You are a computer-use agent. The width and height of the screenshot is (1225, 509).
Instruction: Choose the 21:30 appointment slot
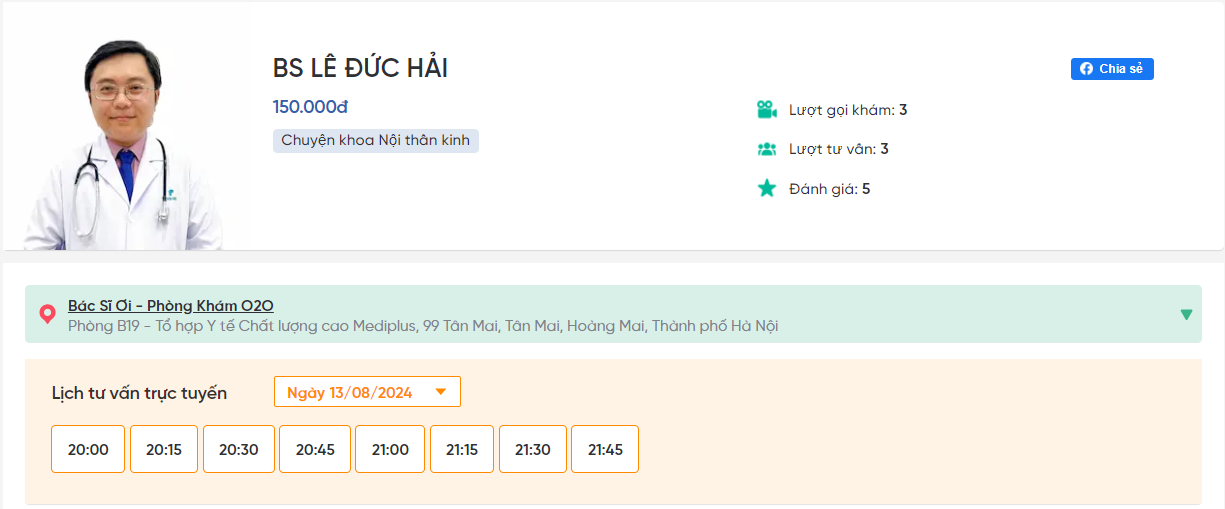pos(533,449)
